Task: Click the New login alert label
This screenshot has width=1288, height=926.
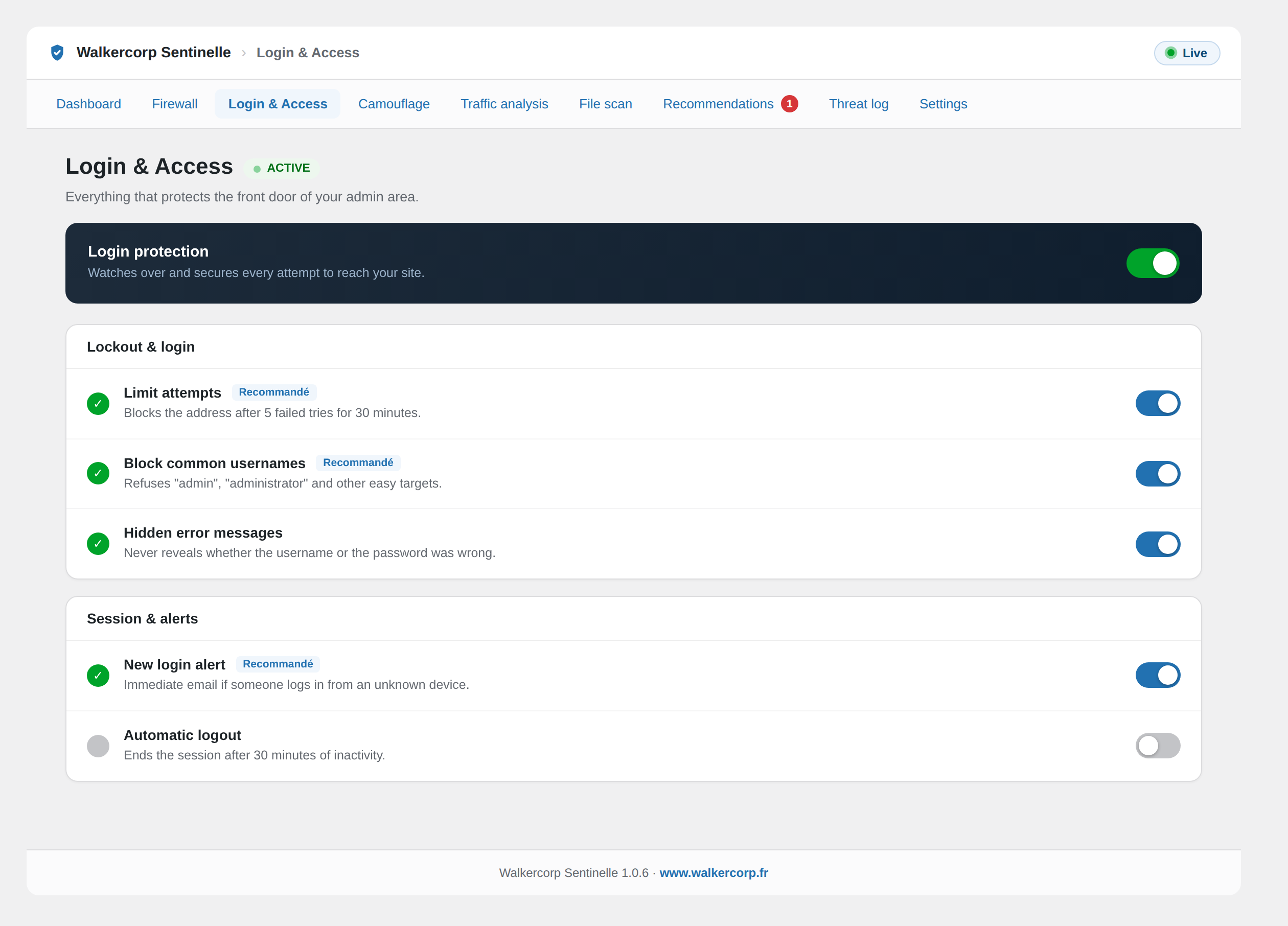Action: point(174,665)
